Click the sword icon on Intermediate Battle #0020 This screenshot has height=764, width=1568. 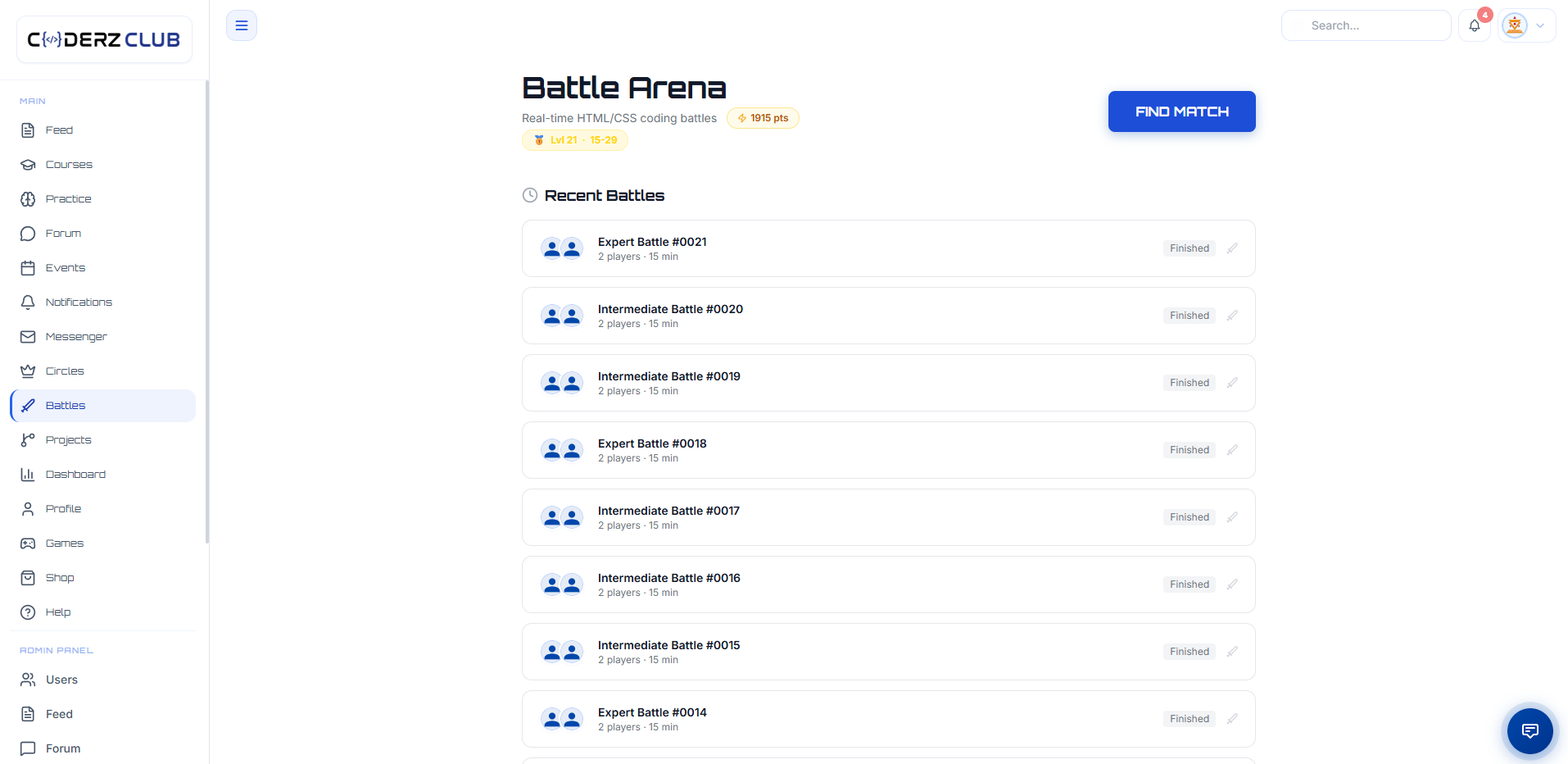click(1232, 316)
